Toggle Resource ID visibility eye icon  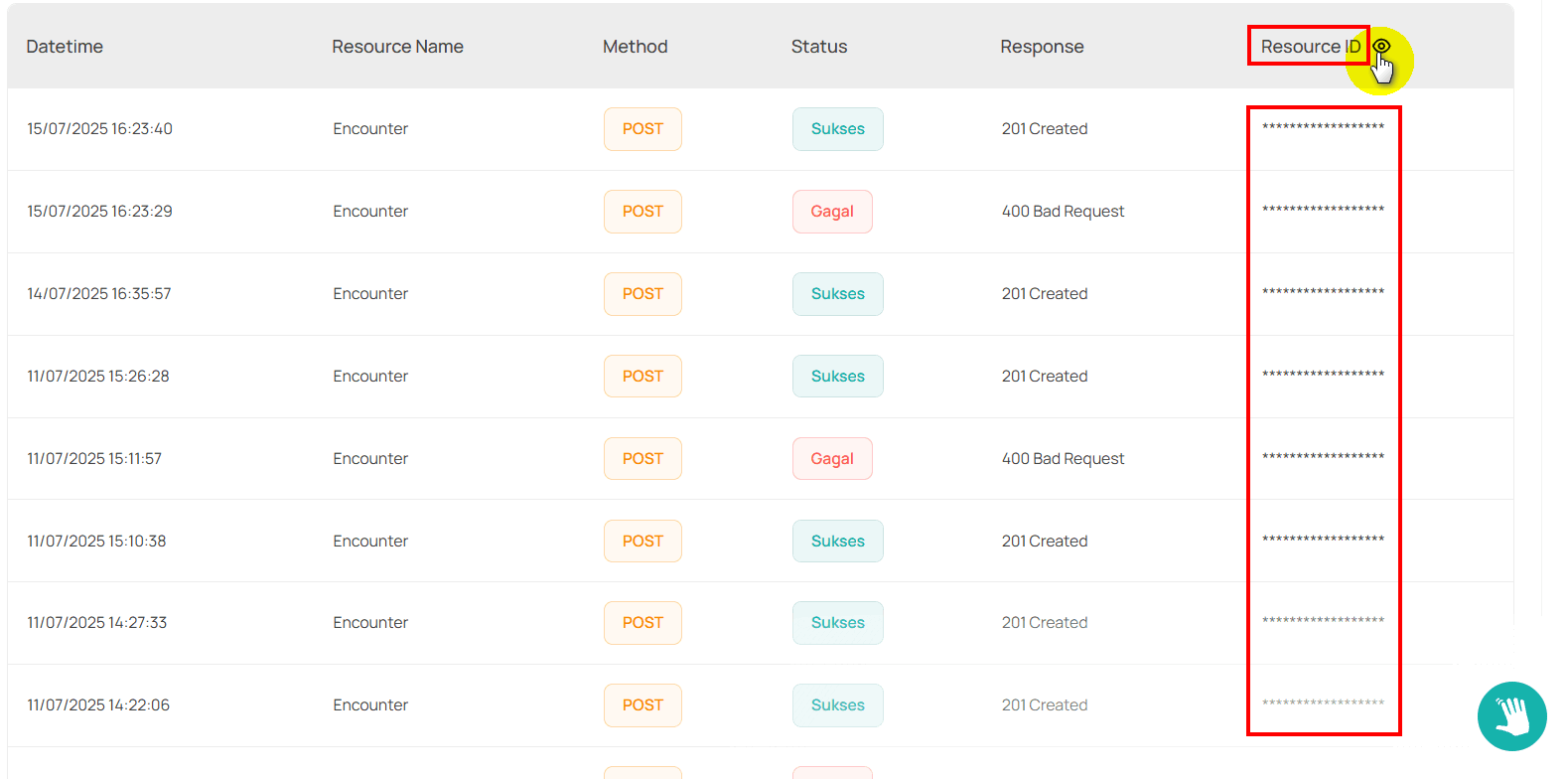1381,47
